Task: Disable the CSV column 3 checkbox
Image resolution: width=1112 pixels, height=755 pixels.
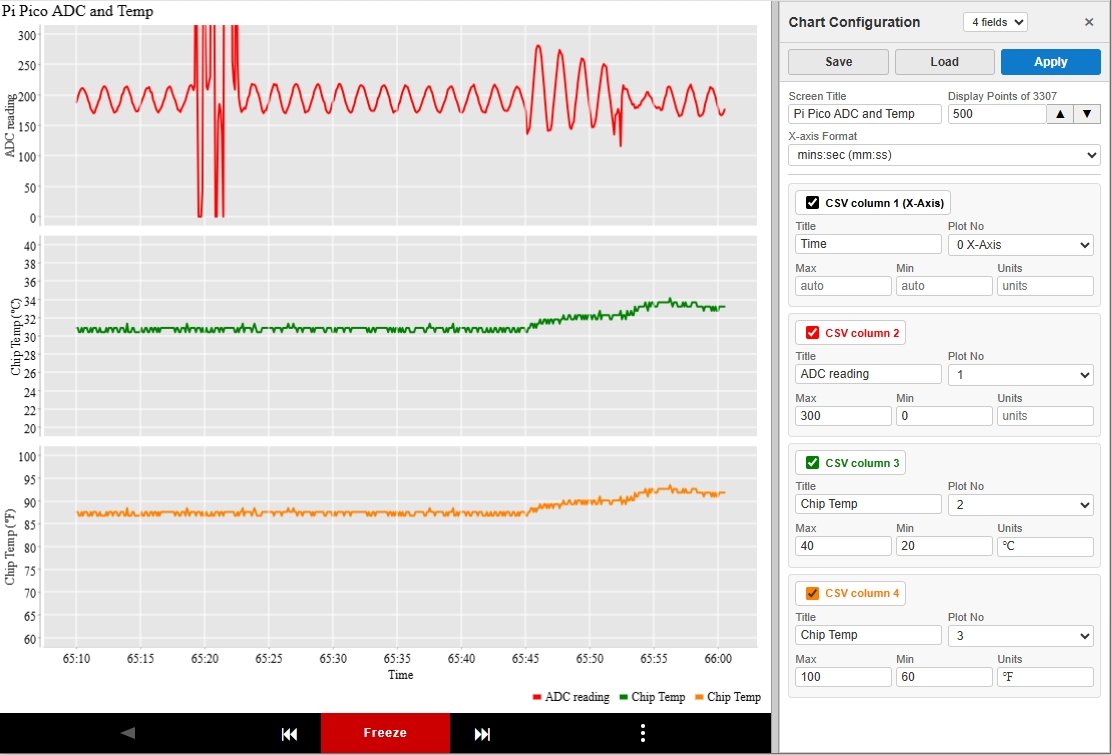Action: click(813, 463)
